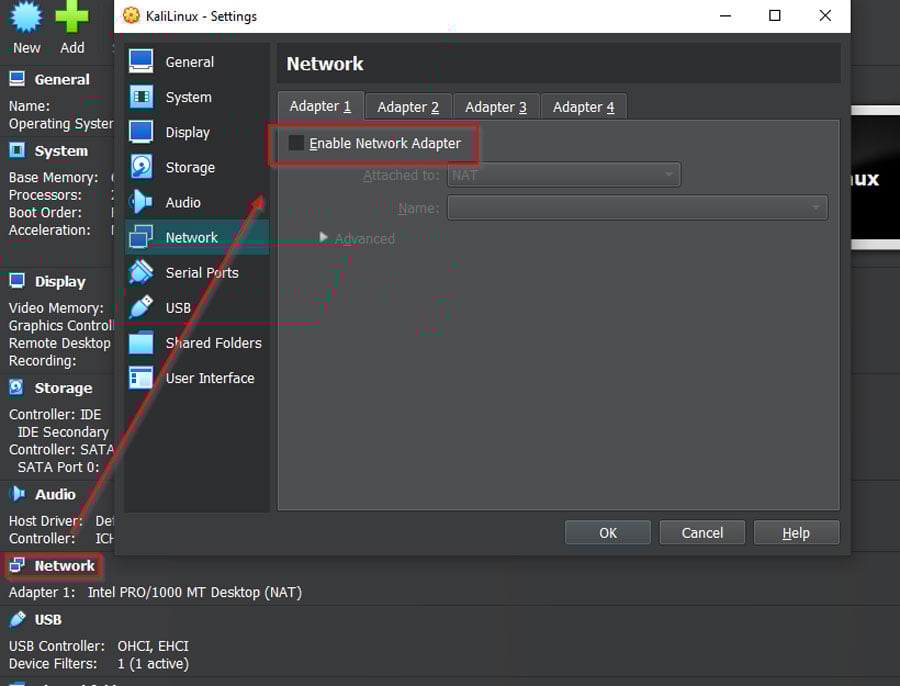Click the Display section icon in manager details
The width and height of the screenshot is (900, 686).
[17, 281]
